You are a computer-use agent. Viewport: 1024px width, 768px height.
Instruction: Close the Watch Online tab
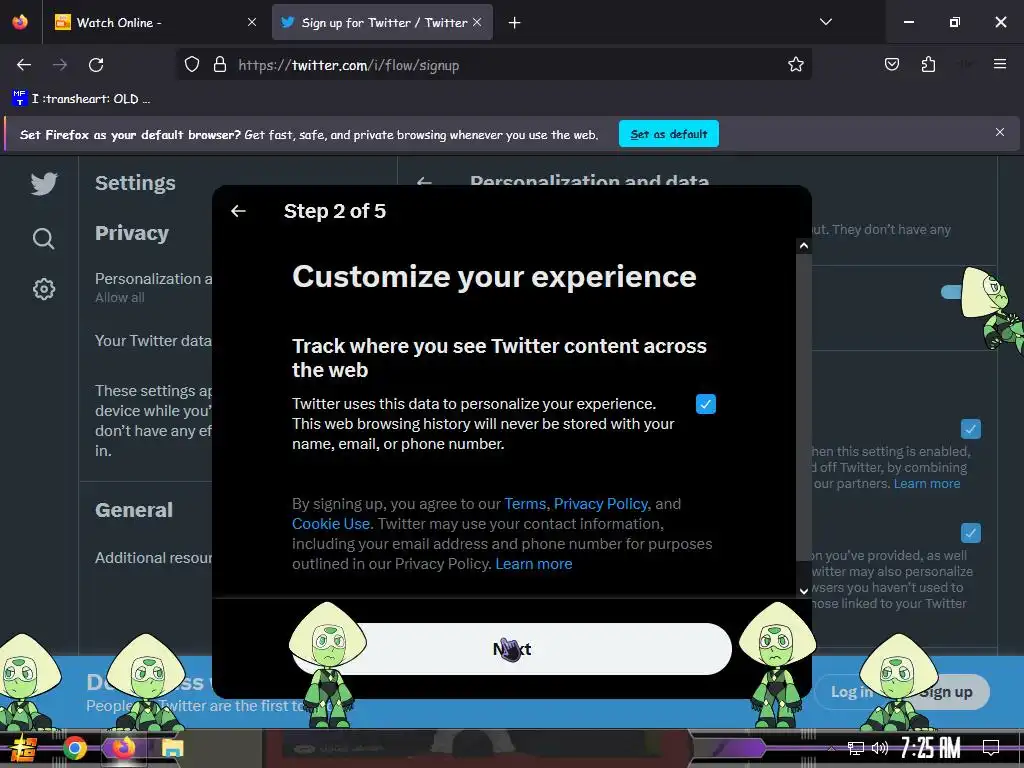click(x=252, y=23)
